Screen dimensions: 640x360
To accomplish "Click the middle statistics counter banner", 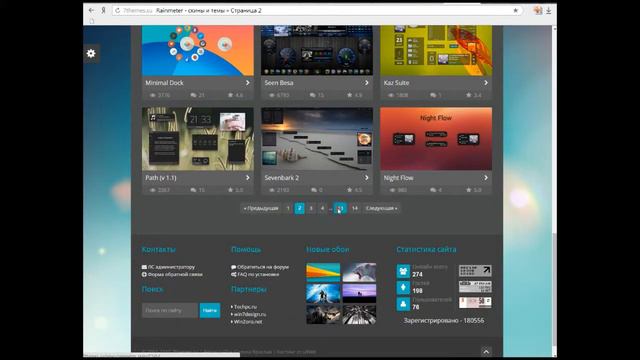I will click(475, 287).
